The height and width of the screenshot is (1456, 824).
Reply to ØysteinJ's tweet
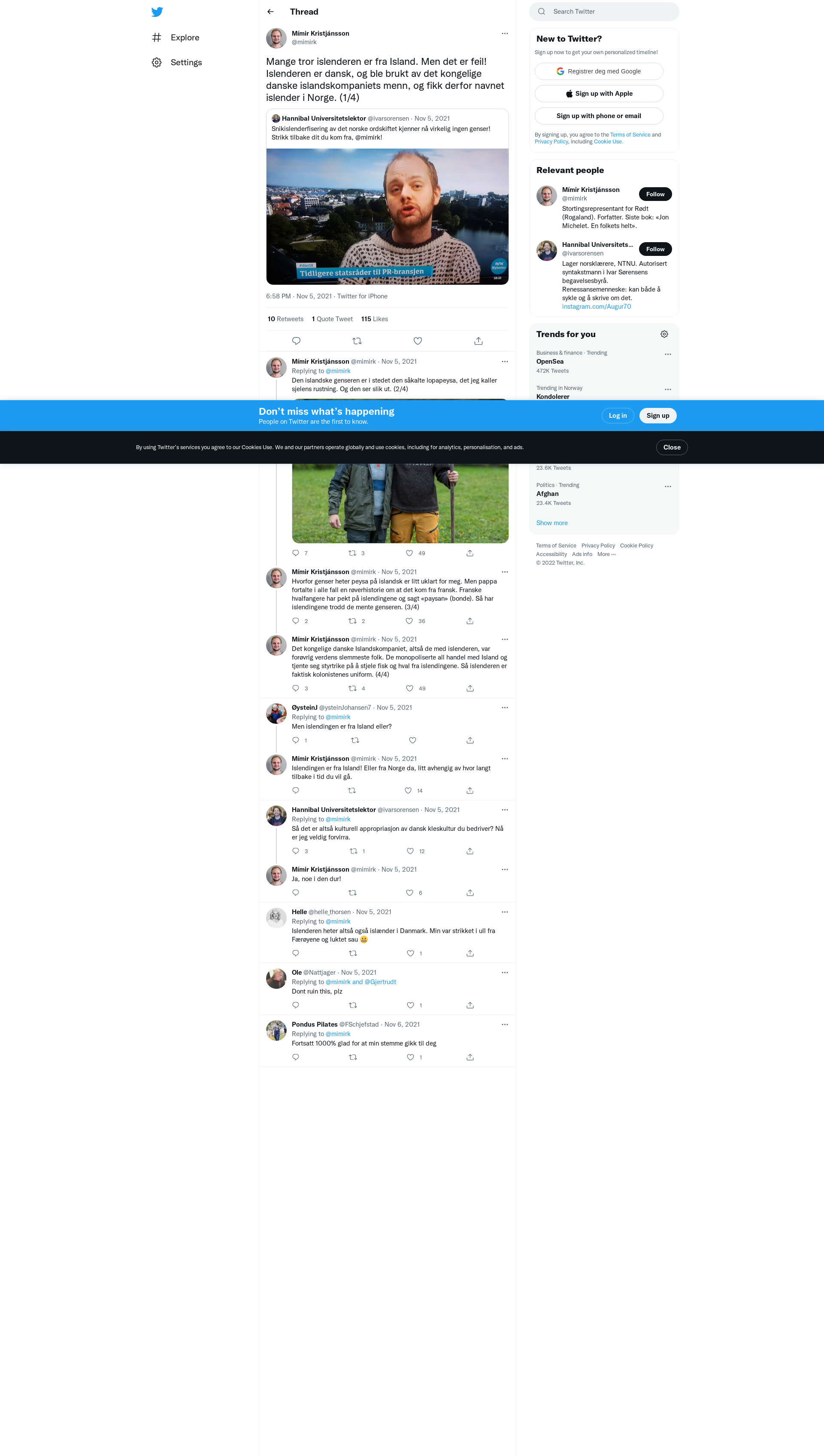(x=295, y=741)
